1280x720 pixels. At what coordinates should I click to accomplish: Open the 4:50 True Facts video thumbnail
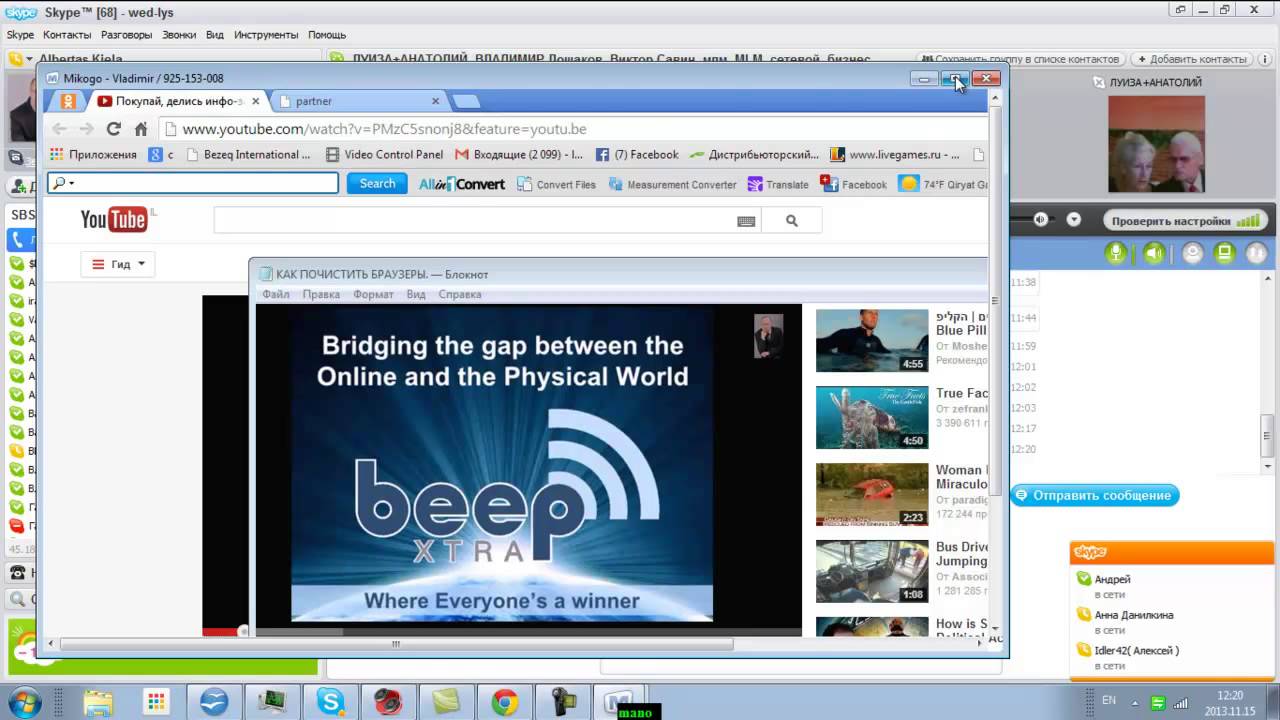(x=872, y=417)
